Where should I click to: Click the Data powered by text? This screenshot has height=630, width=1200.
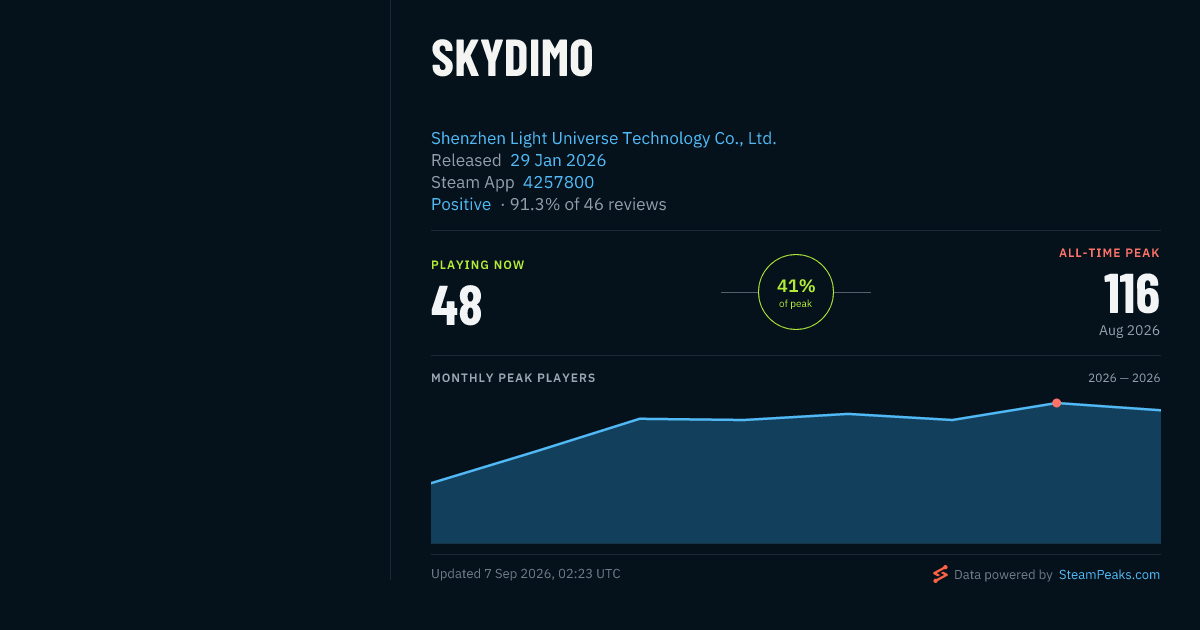[1003, 575]
